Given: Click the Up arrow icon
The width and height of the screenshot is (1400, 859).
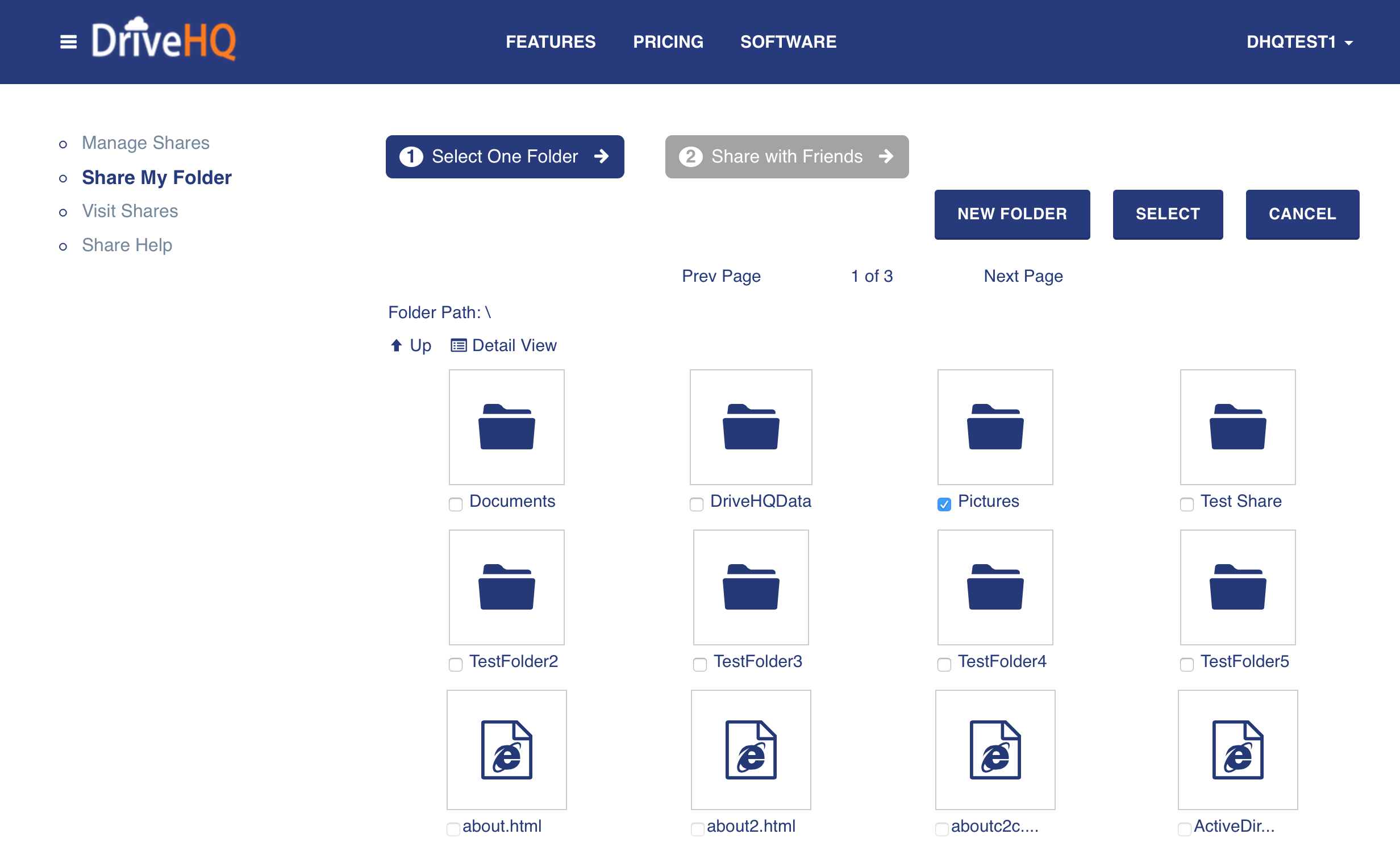Looking at the screenshot, I should tap(397, 345).
